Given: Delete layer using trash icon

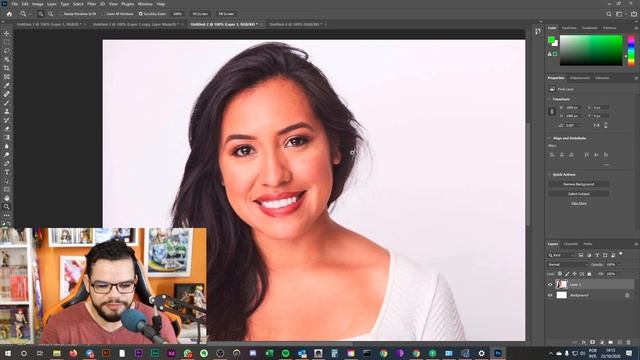Looking at the screenshot, I should coord(629,342).
